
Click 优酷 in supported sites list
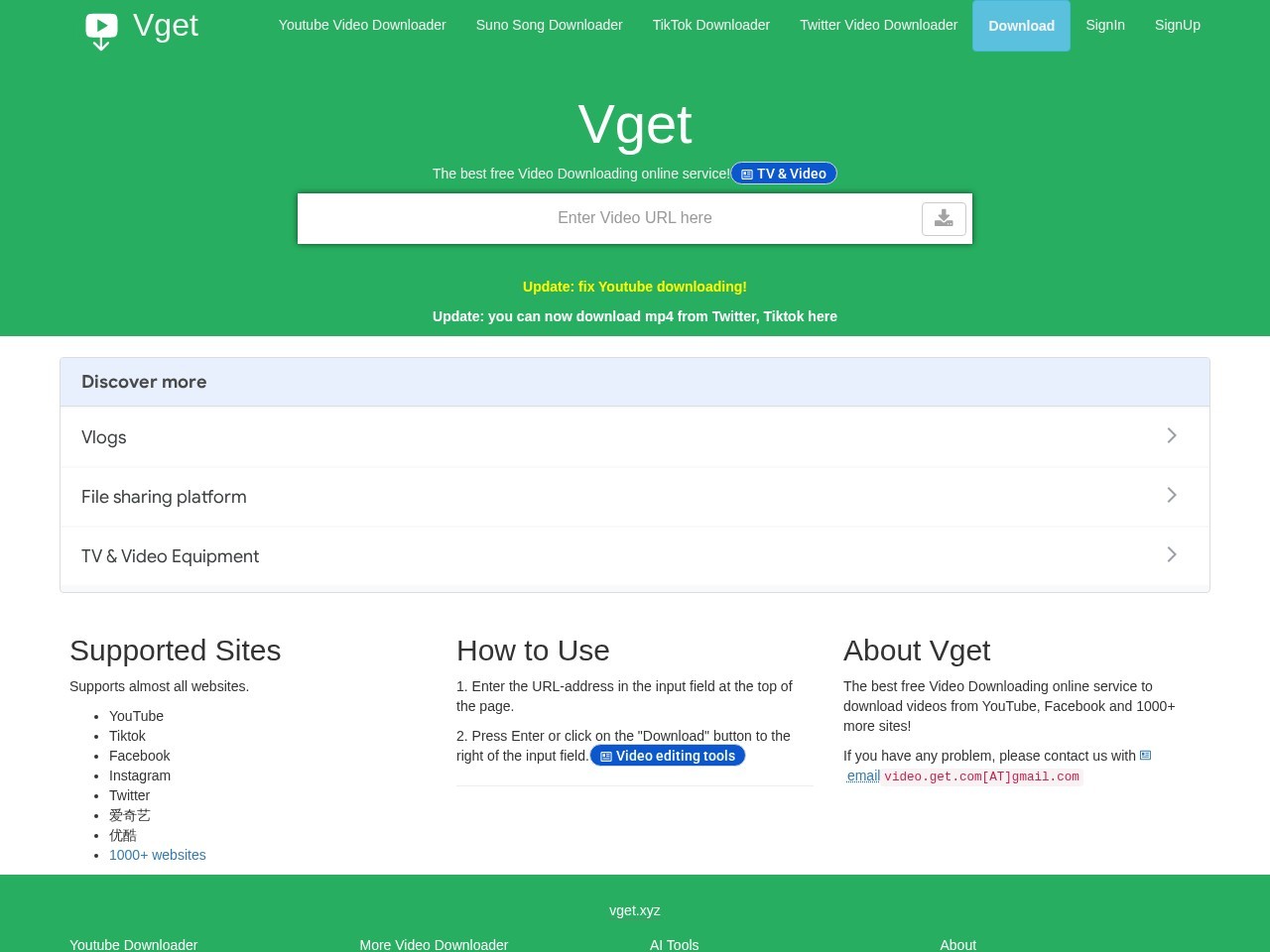[x=123, y=835]
